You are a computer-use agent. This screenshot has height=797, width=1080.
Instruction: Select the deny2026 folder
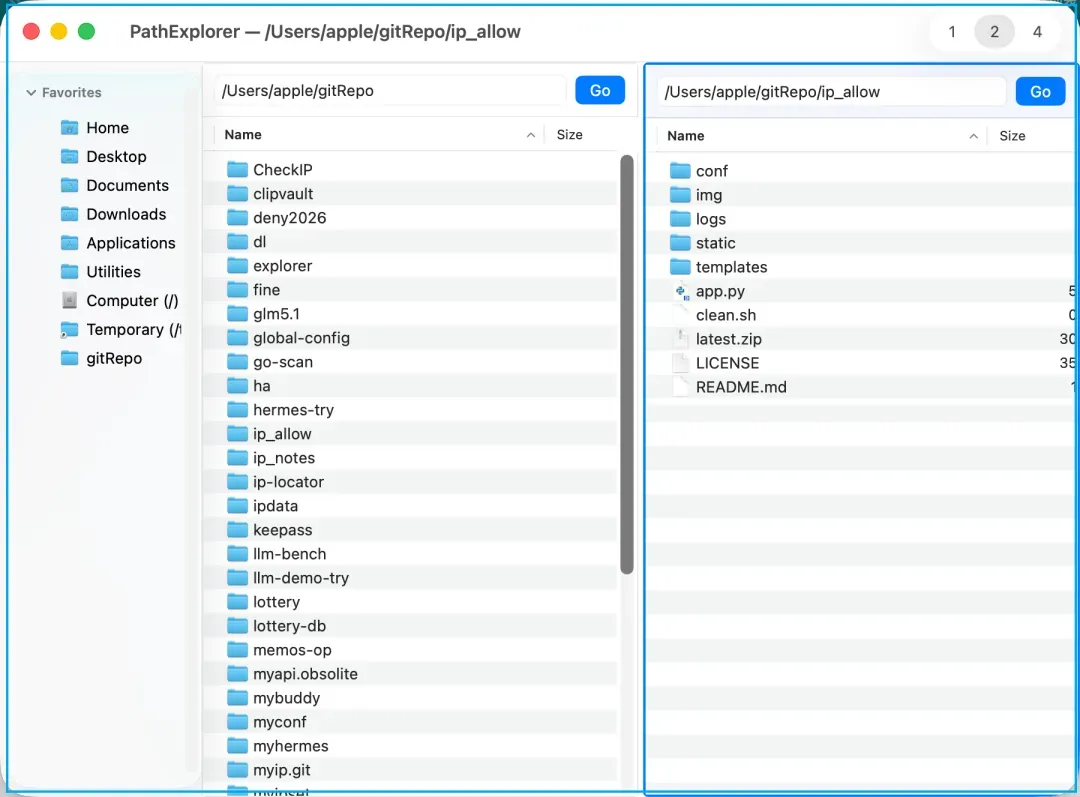[x=412, y=218]
